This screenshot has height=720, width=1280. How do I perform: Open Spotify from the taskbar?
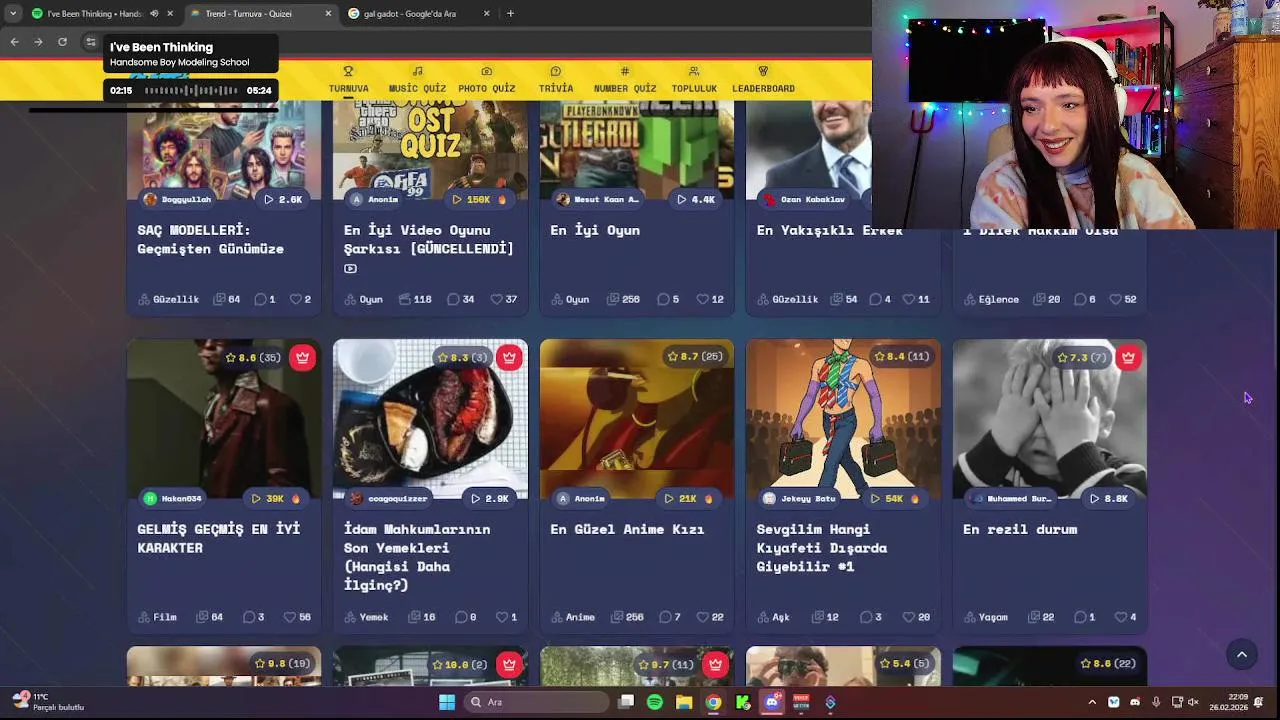(x=655, y=702)
